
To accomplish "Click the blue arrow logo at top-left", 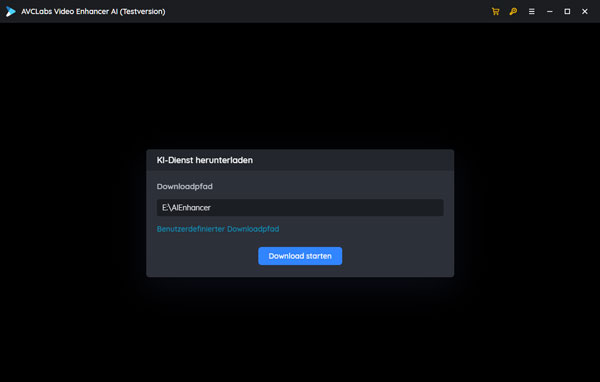I will pos(10,11).
